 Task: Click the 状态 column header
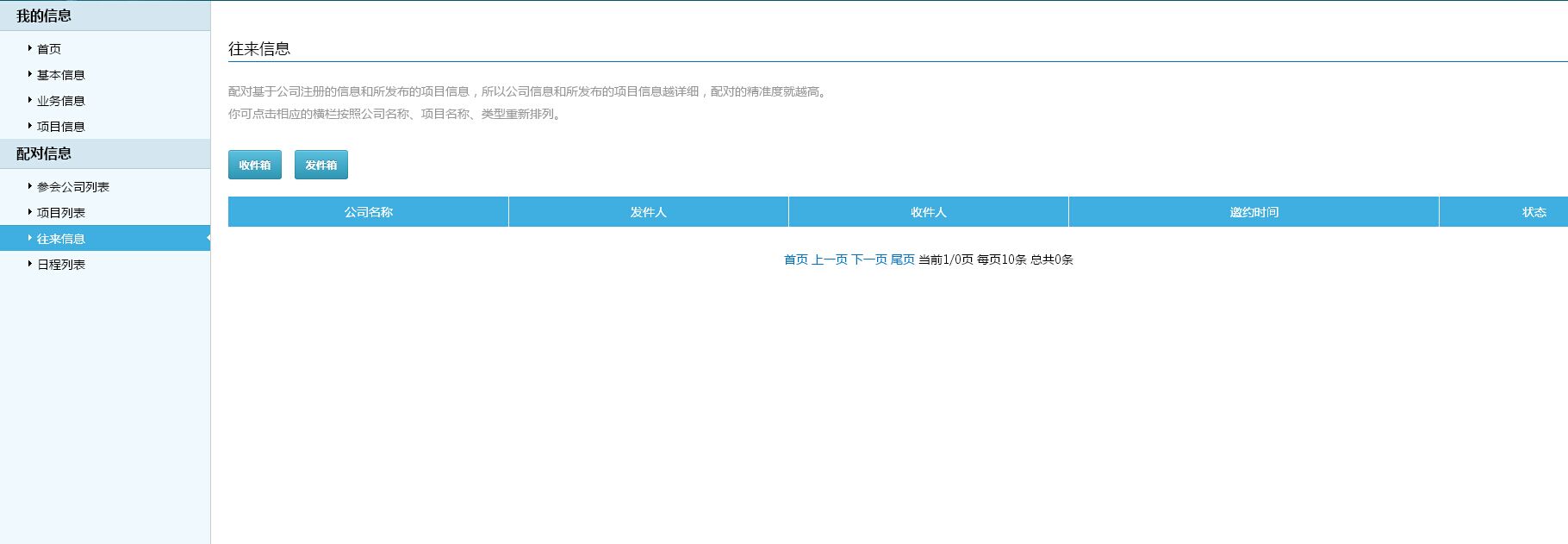pyautogui.click(x=1534, y=212)
